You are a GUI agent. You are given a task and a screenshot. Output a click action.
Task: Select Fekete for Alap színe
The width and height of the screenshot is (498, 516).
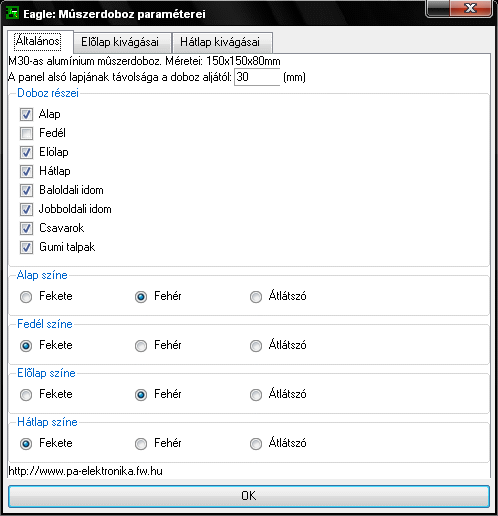coord(26,297)
